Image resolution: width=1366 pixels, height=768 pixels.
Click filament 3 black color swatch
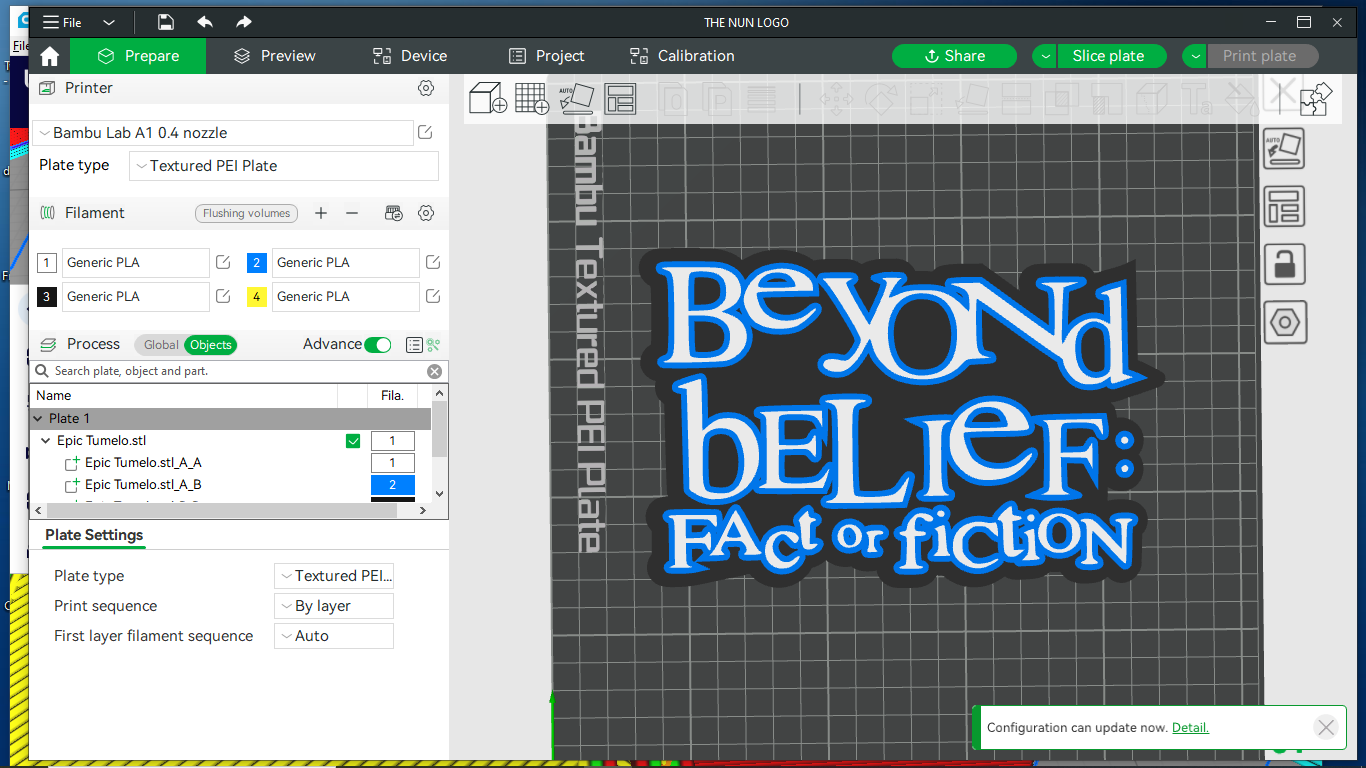(x=47, y=297)
